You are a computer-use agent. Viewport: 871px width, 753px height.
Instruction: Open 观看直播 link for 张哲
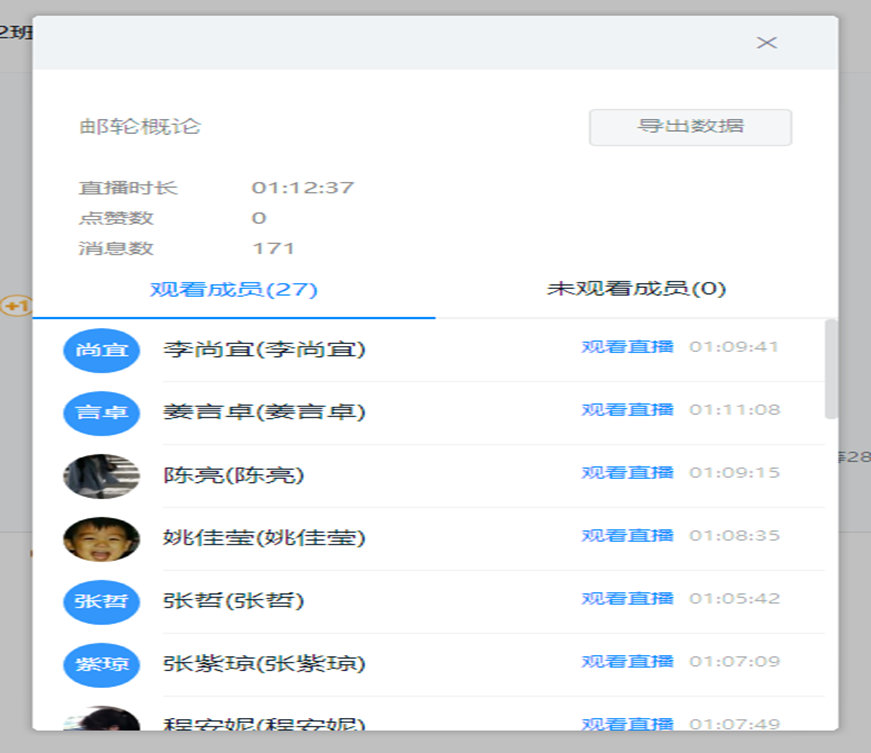627,599
